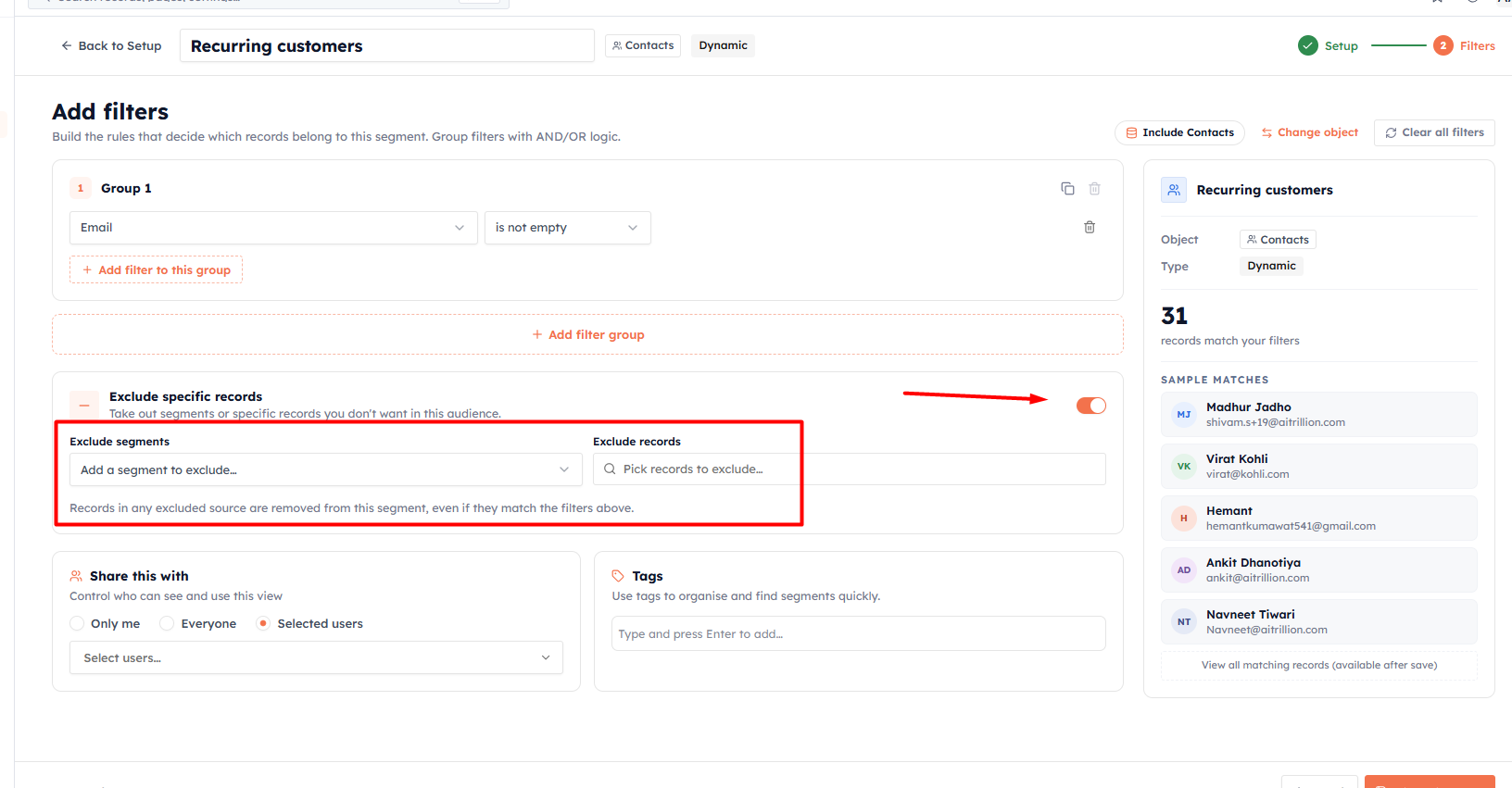Click virat@kohli.com email text
This screenshot has width=1512, height=788.
[1248, 474]
